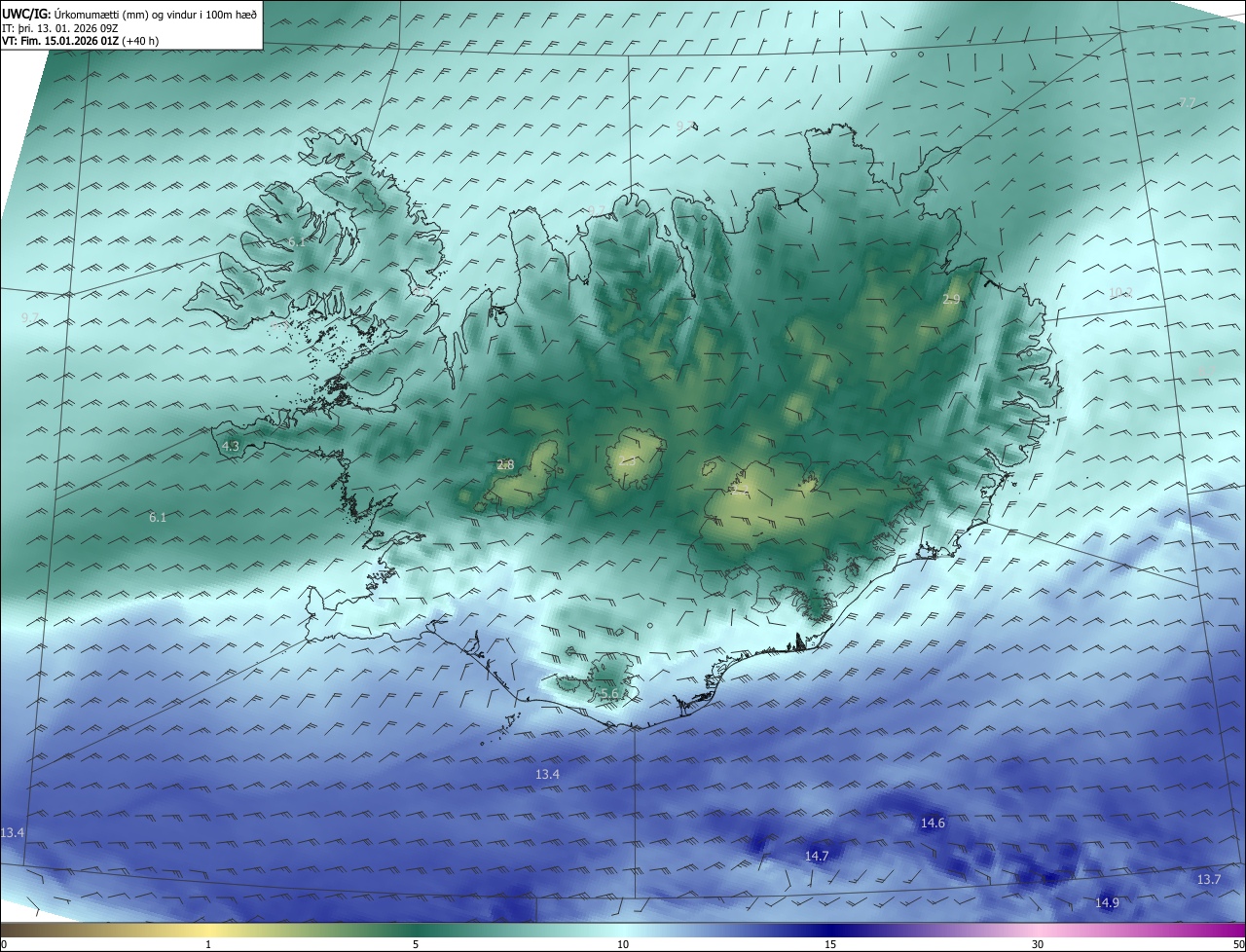Screen dimensions: 1246x952
Task: Click the 14.6 value label in the ocean
Action: (x=933, y=823)
